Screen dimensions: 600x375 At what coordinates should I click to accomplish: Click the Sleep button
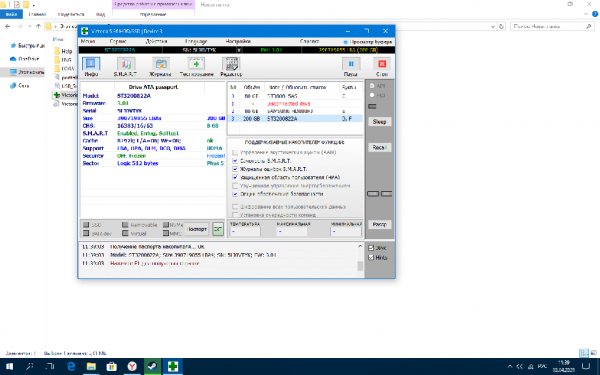click(380, 122)
